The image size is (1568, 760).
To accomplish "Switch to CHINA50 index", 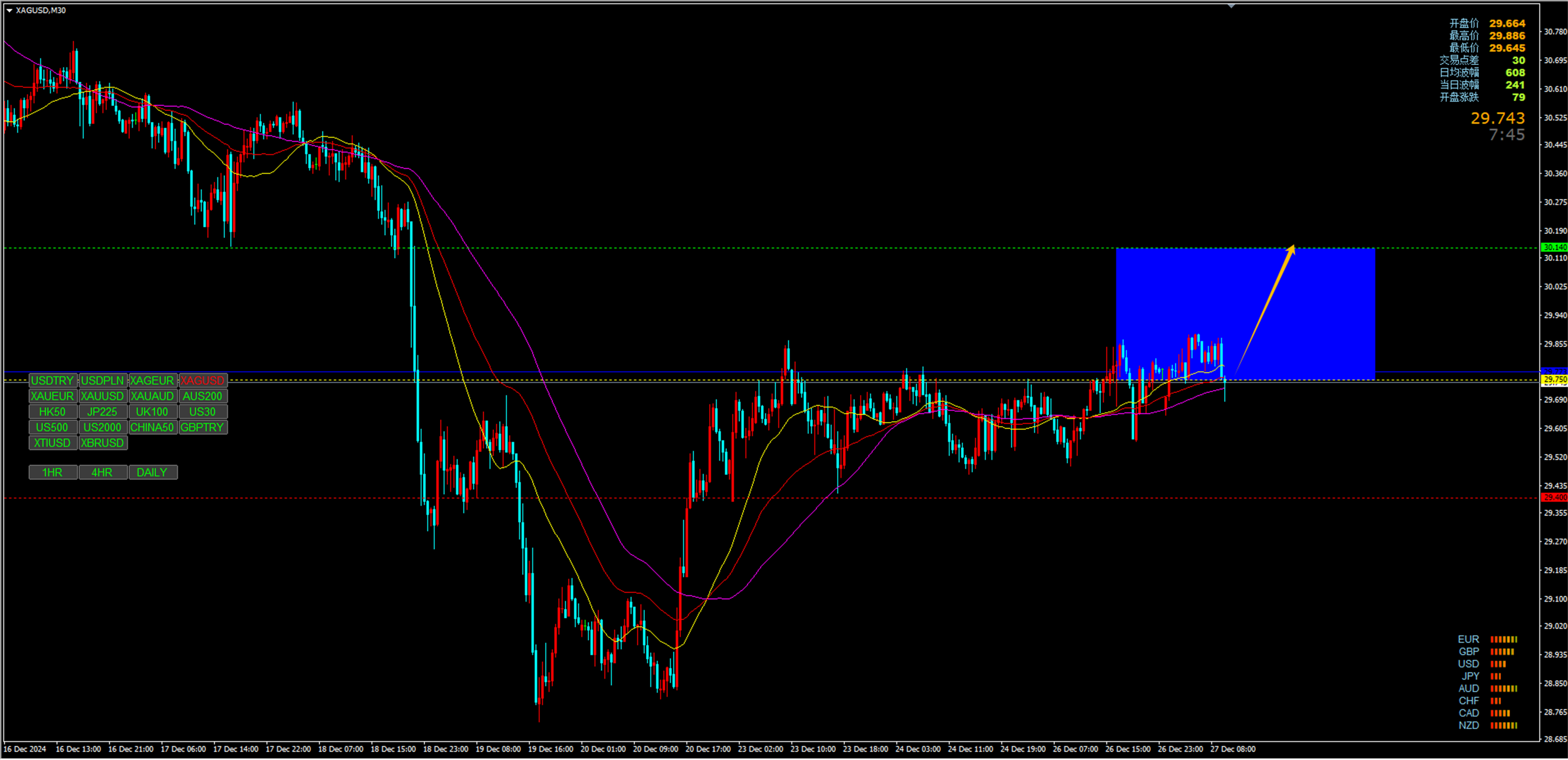I will pyautogui.click(x=153, y=428).
